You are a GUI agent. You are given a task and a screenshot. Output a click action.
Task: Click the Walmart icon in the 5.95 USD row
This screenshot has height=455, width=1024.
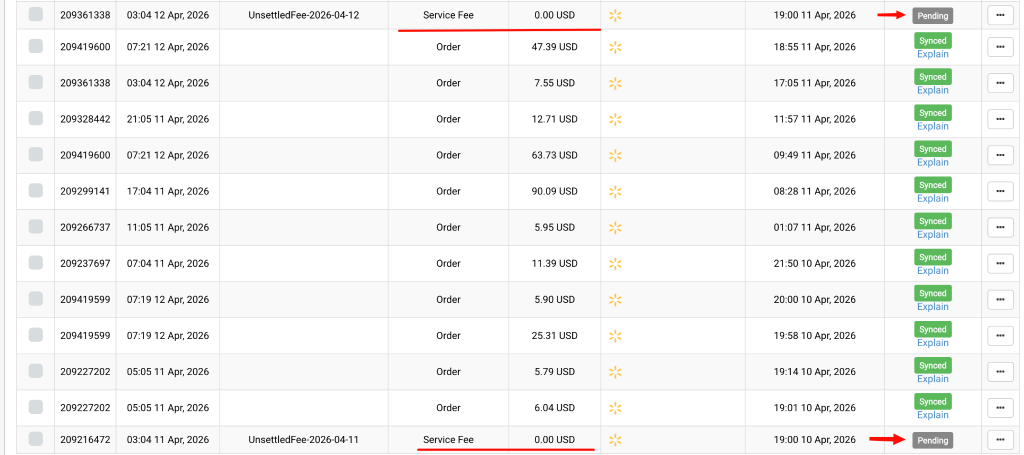pyautogui.click(x=616, y=227)
